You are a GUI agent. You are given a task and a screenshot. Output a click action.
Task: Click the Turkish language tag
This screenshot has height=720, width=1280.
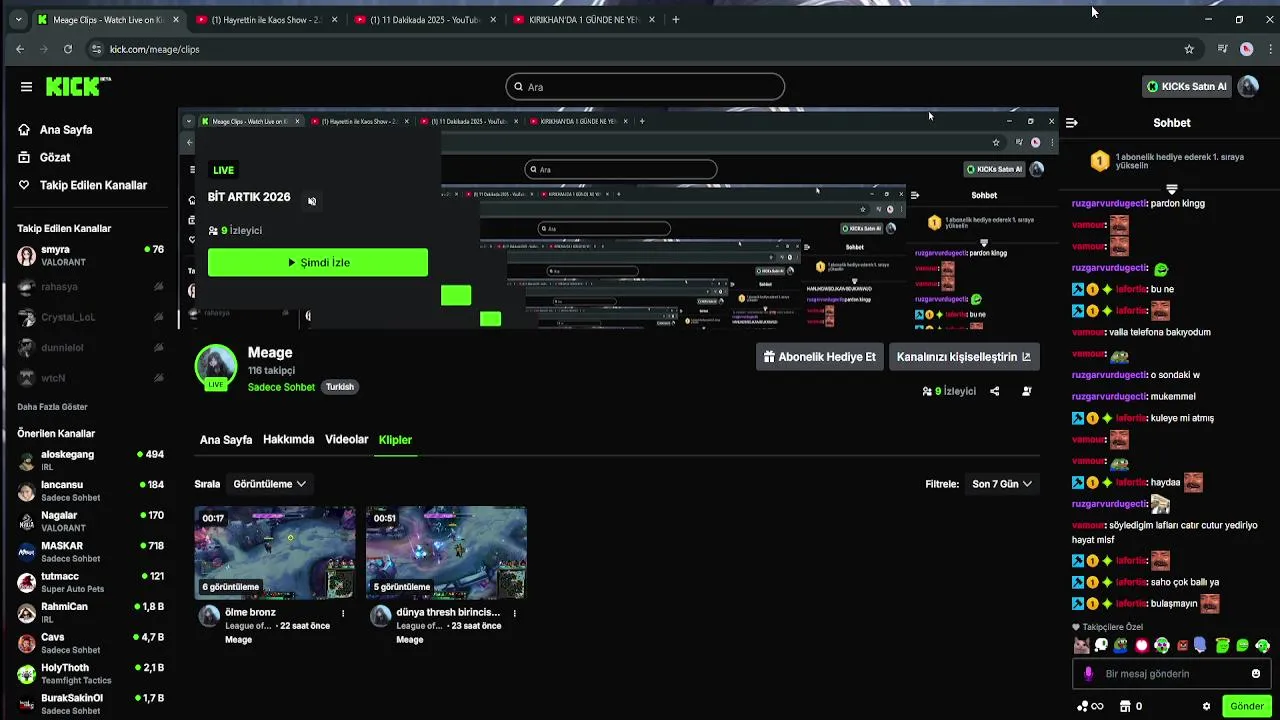click(x=340, y=387)
